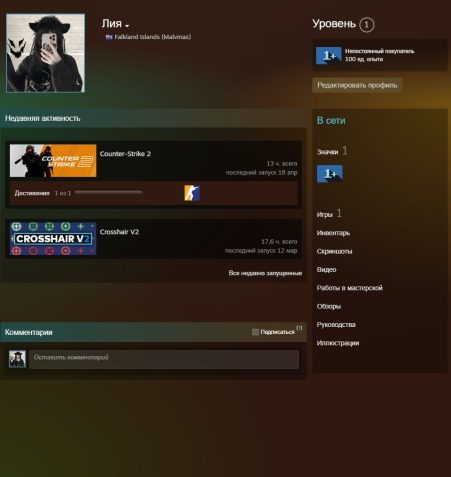Open Все недавно запущенные link
The width and height of the screenshot is (451, 477).
tap(265, 273)
